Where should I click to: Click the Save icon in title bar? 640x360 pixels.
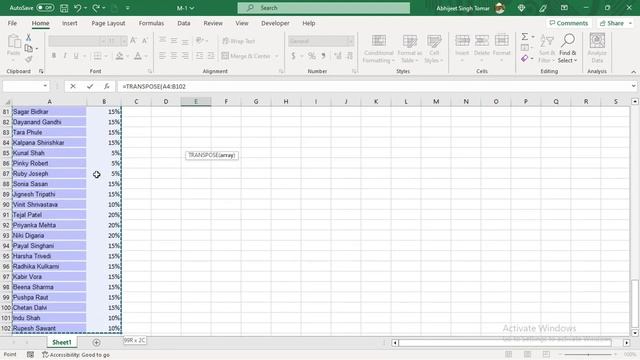tap(64, 8)
